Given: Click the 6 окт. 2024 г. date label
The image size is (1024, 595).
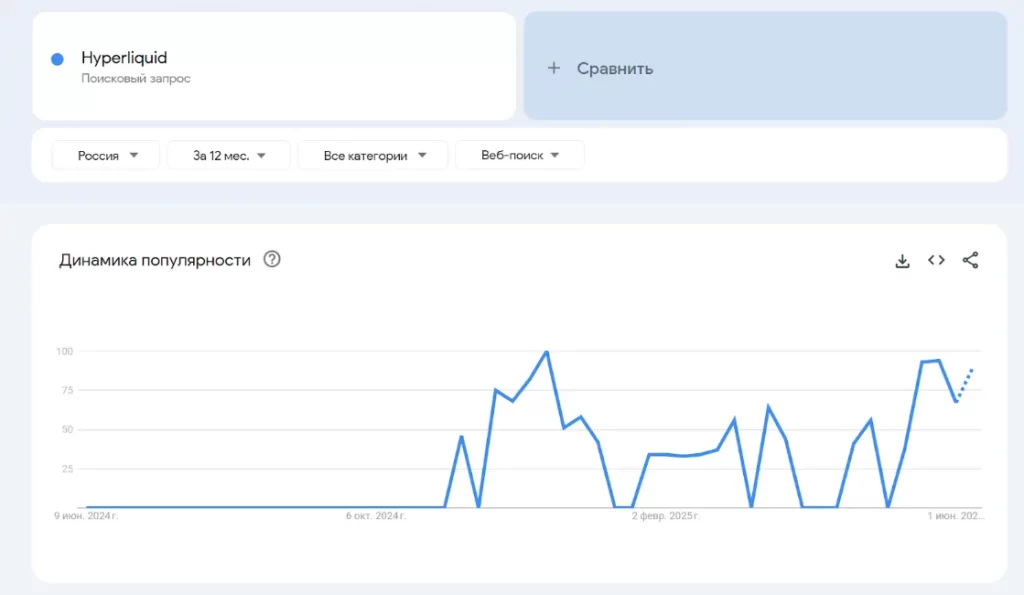Looking at the screenshot, I should pos(376,516).
